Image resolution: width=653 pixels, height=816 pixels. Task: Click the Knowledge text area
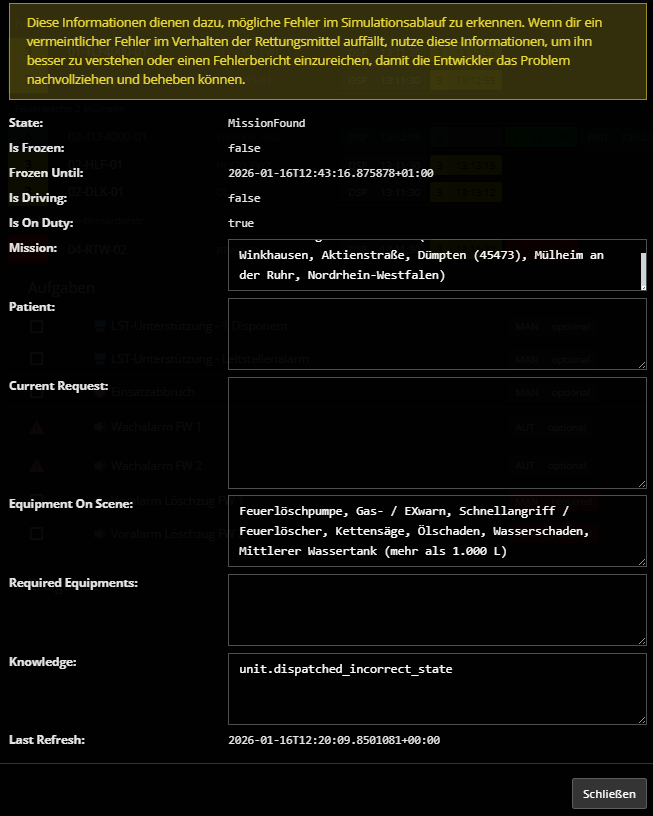coord(436,688)
